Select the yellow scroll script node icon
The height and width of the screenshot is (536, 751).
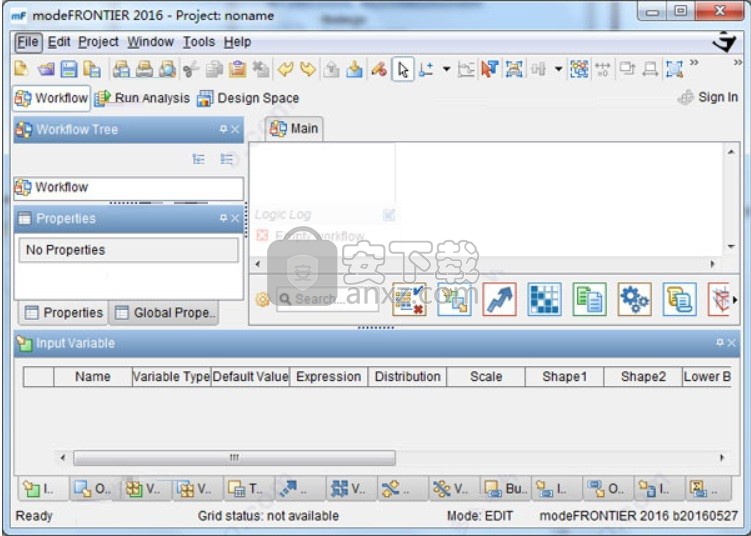click(680, 299)
